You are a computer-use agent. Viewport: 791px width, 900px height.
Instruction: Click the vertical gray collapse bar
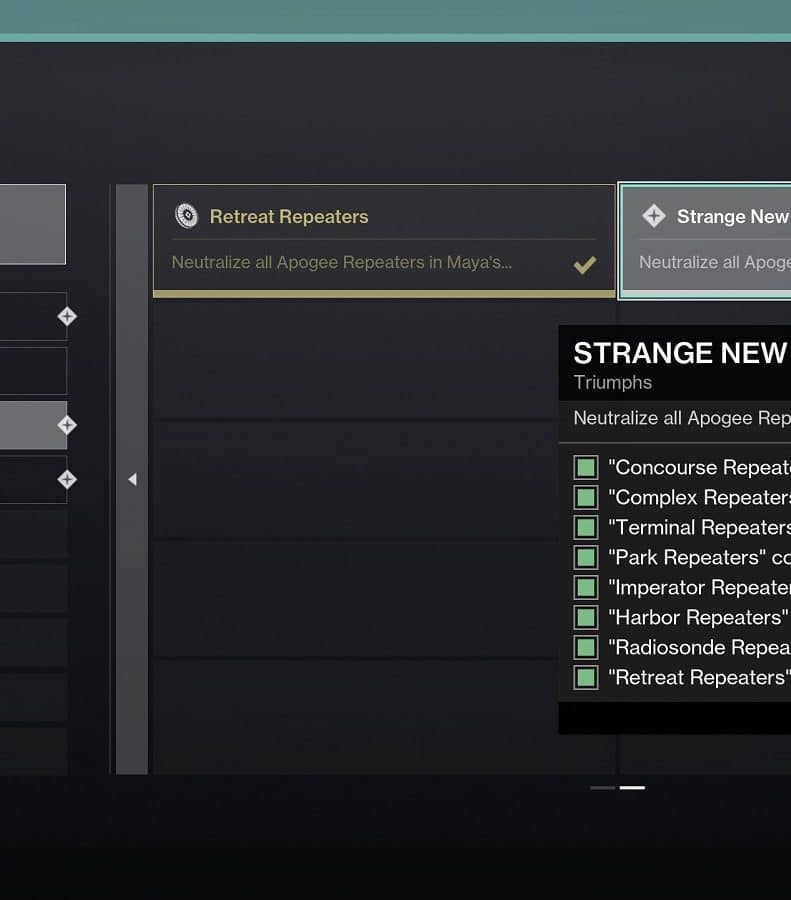coord(132,479)
